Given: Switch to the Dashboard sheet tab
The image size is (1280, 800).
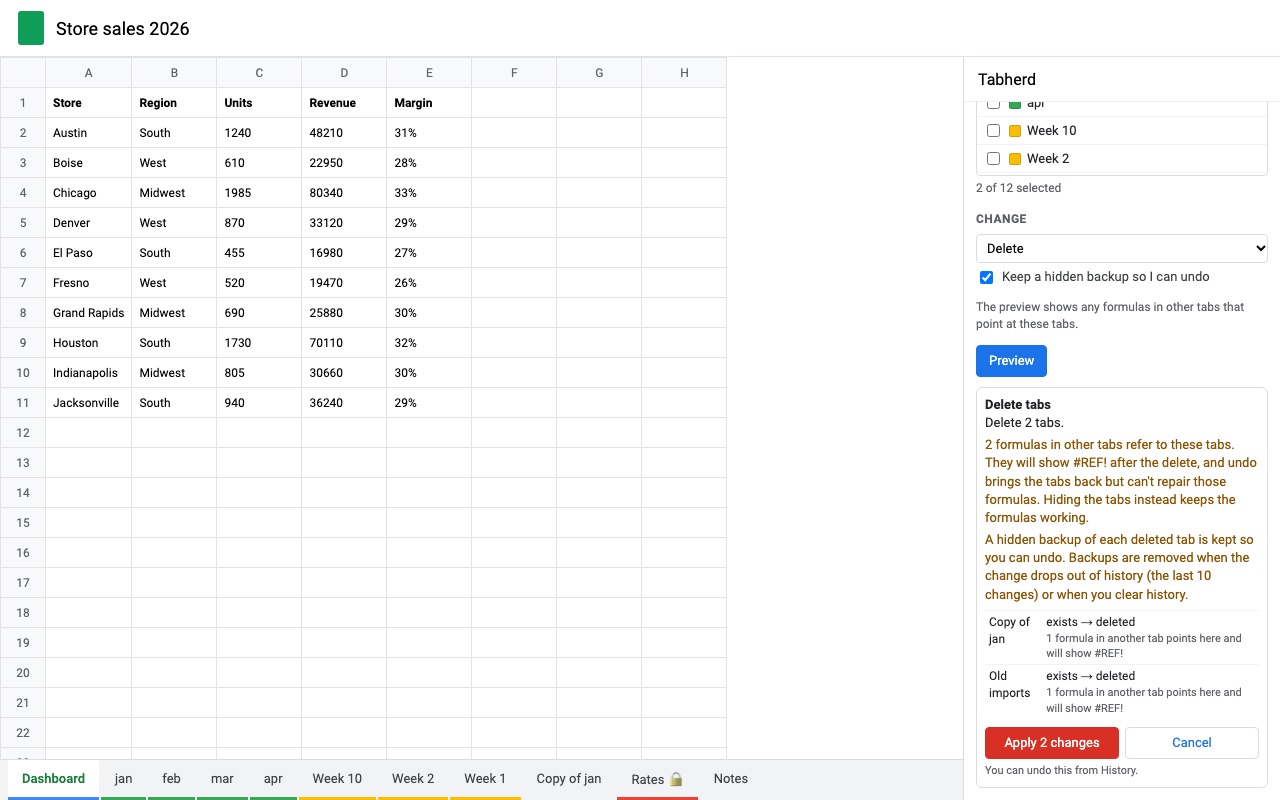Looking at the screenshot, I should click(53, 779).
